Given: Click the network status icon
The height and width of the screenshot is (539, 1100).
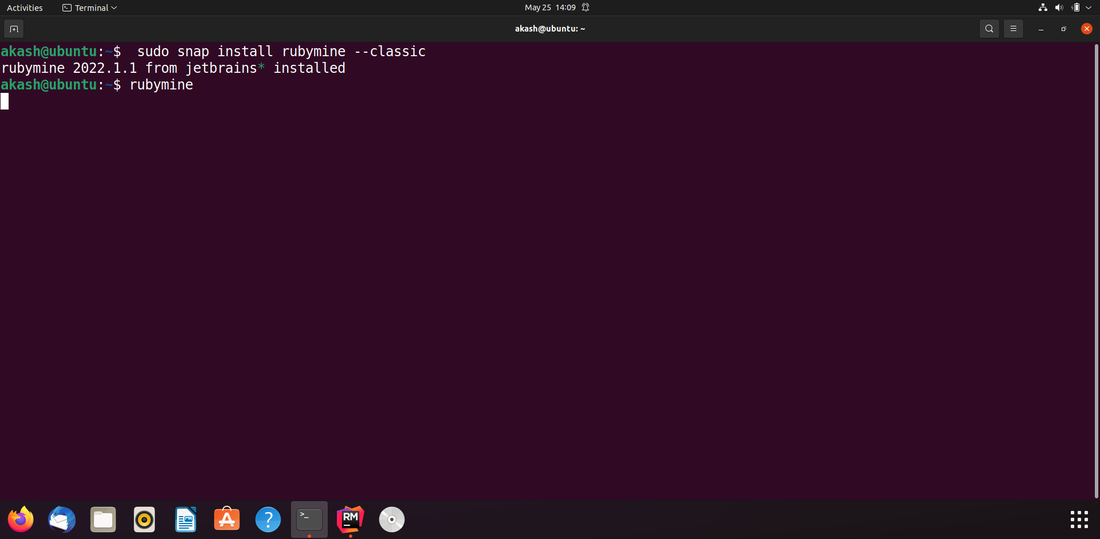Looking at the screenshot, I should pyautogui.click(x=1042, y=8).
